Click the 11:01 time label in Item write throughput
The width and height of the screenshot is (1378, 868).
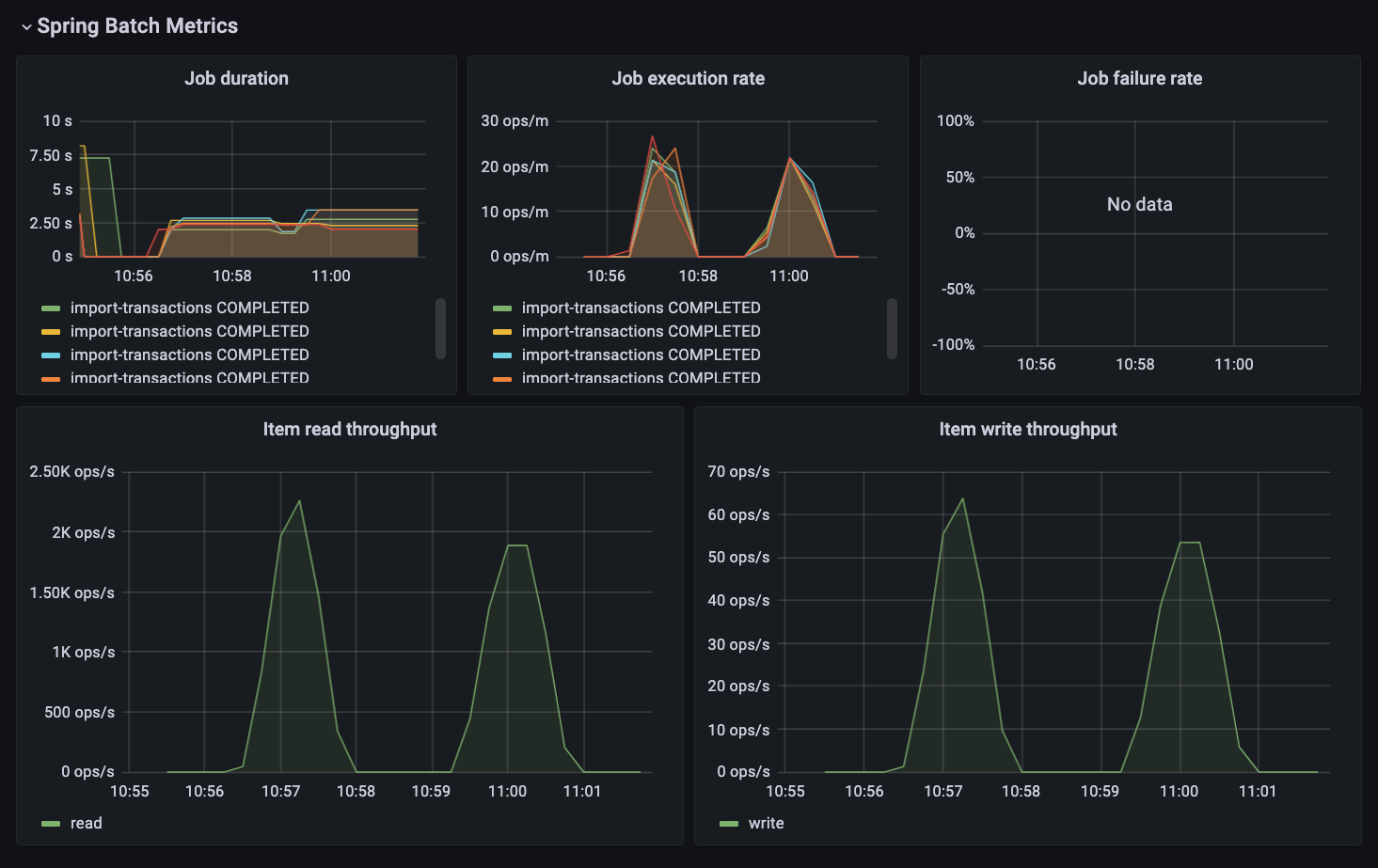click(1258, 791)
